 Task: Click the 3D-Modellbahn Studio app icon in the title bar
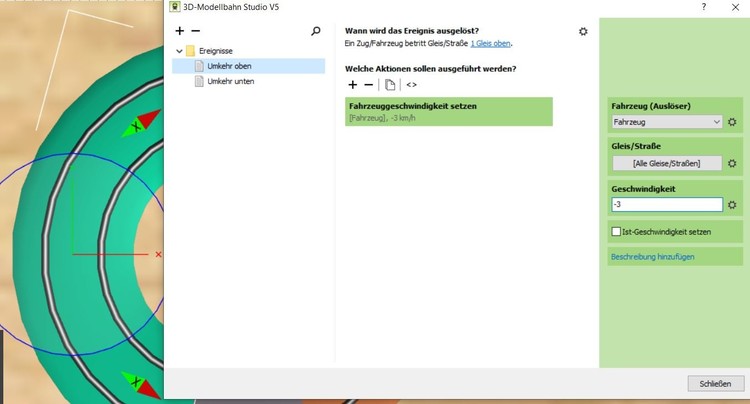point(175,7)
